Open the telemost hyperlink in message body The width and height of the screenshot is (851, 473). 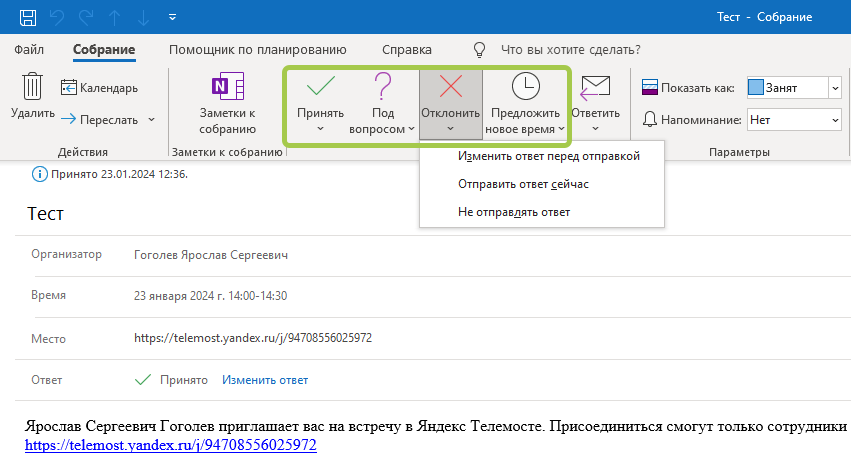(x=171, y=445)
